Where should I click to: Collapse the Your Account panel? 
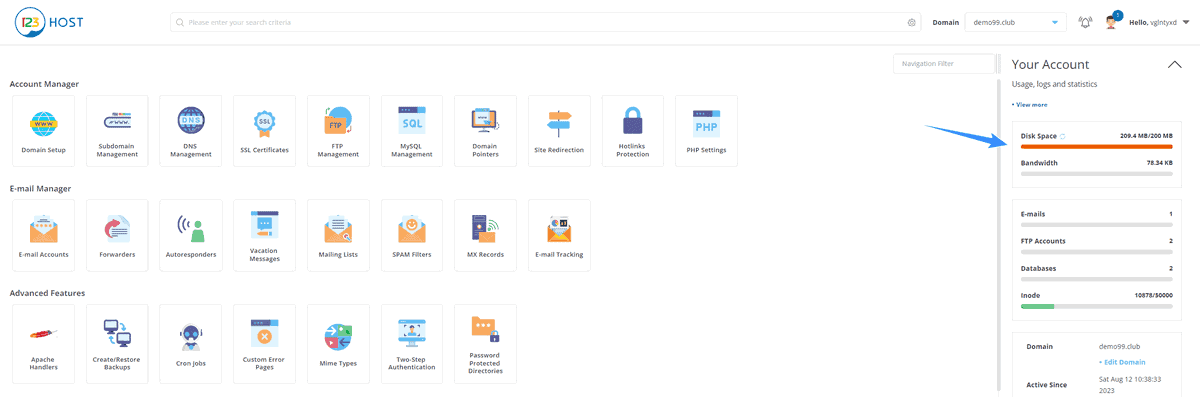pyautogui.click(x=1175, y=64)
